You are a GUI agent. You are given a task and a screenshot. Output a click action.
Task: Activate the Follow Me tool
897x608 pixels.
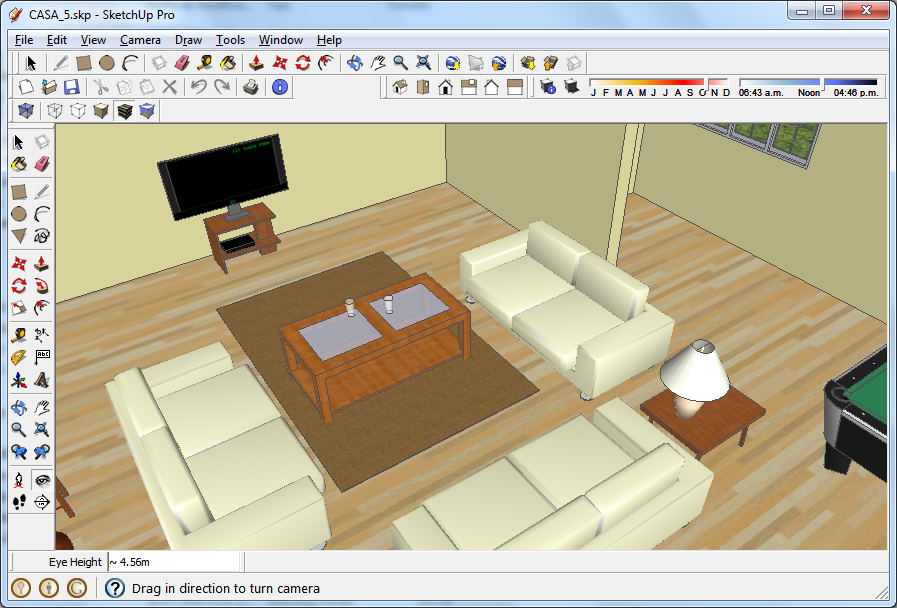pos(42,285)
